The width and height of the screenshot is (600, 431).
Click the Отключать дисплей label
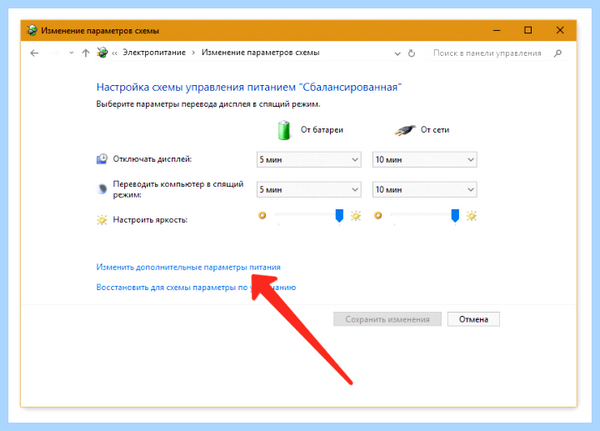[152, 159]
